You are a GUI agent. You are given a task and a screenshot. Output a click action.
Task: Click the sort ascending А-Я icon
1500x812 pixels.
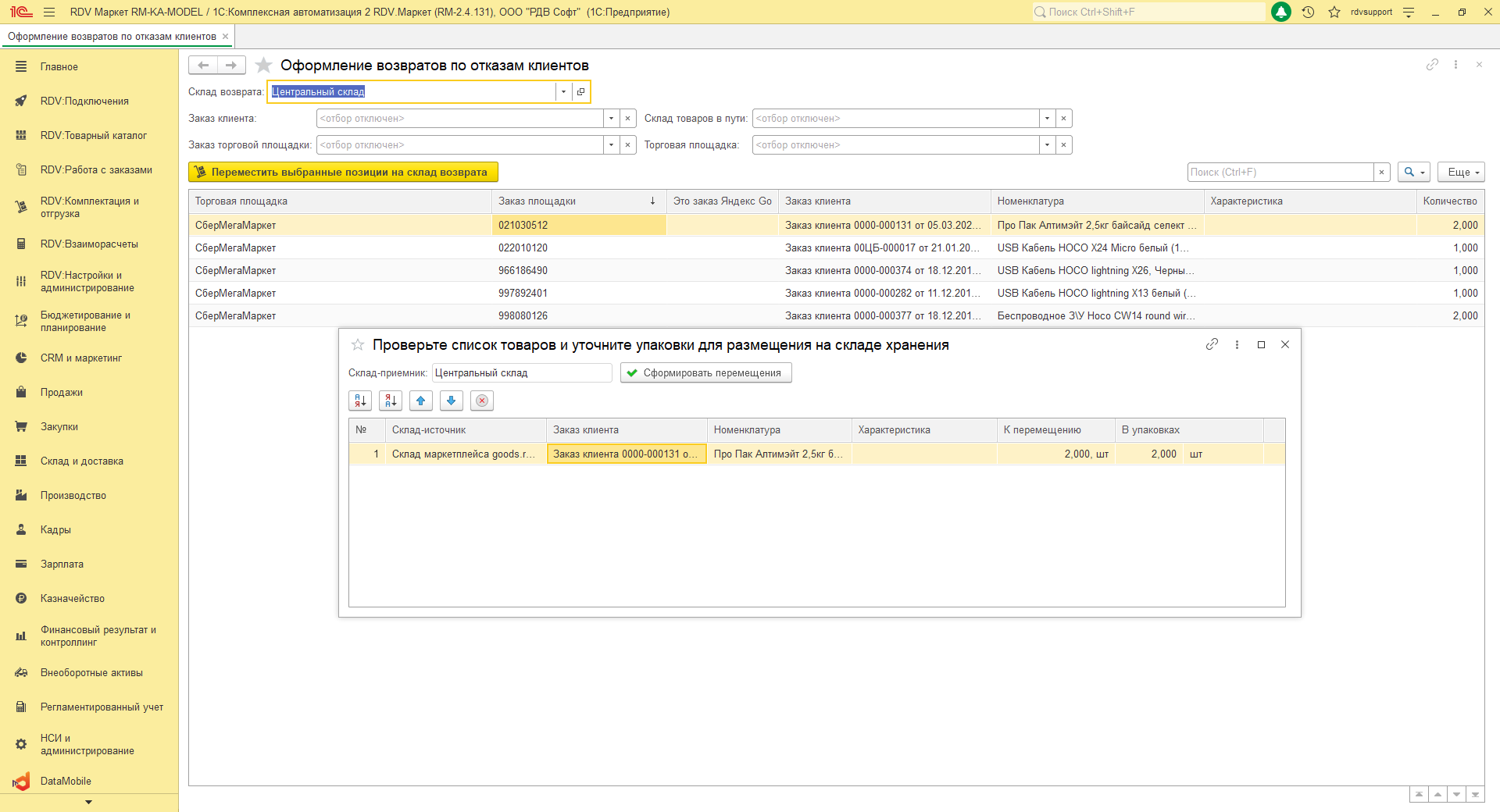click(x=360, y=401)
